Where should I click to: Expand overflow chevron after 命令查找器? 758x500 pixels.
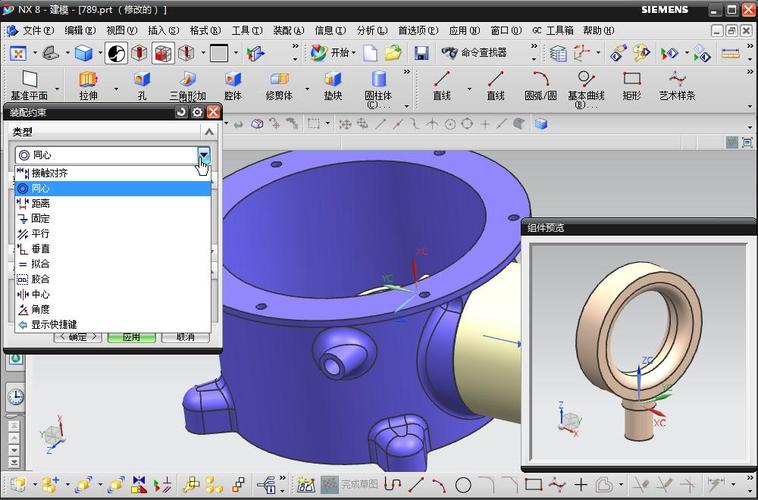tap(534, 46)
